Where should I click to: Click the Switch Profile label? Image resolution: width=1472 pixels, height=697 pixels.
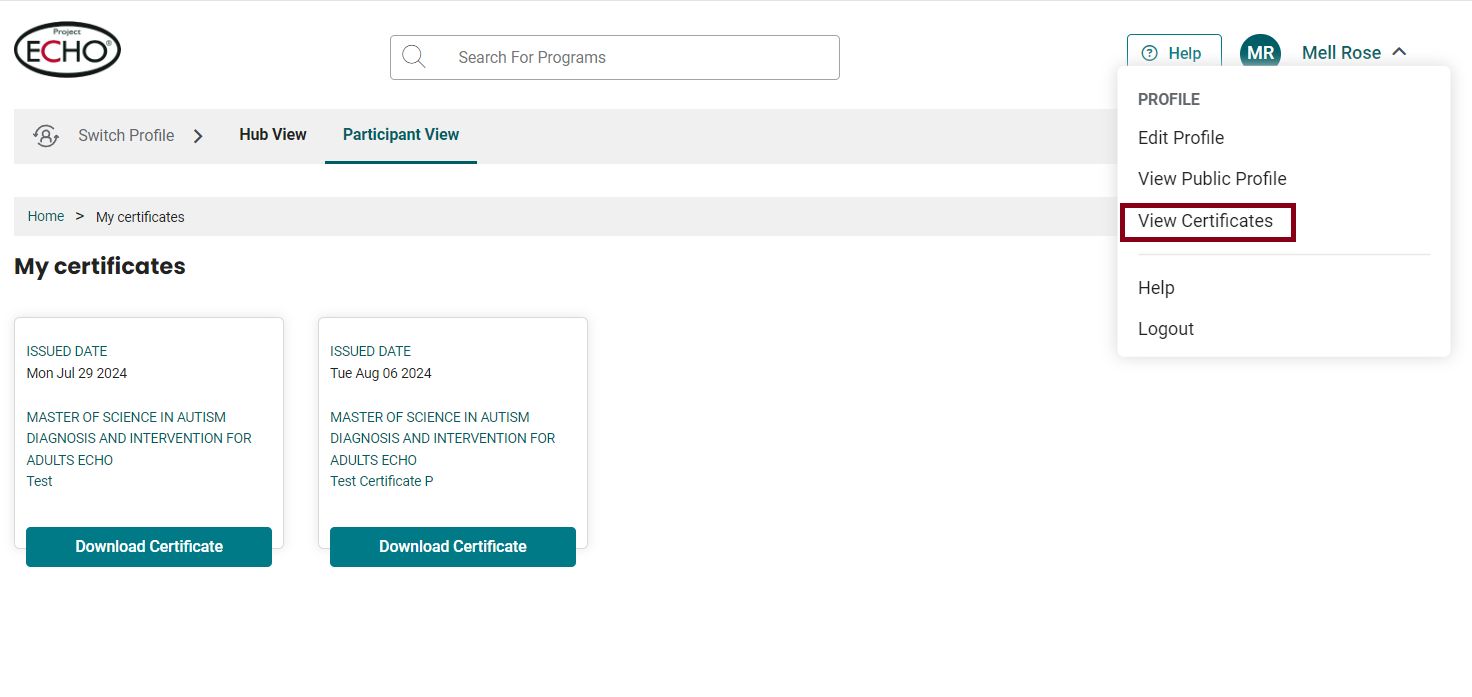tap(126, 136)
